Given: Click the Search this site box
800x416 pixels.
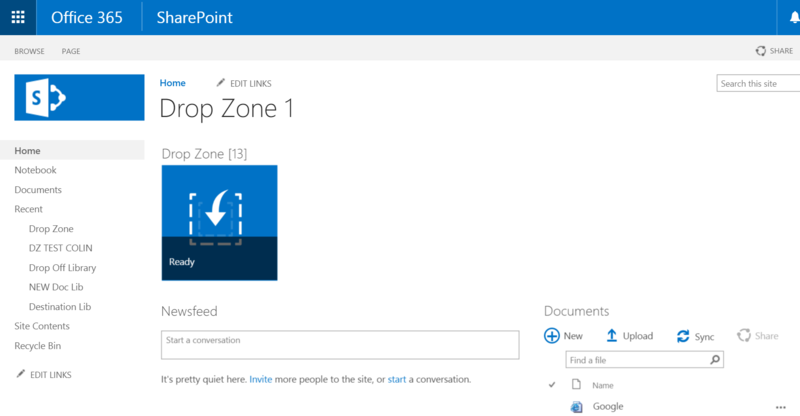Looking at the screenshot, I should [x=758, y=84].
